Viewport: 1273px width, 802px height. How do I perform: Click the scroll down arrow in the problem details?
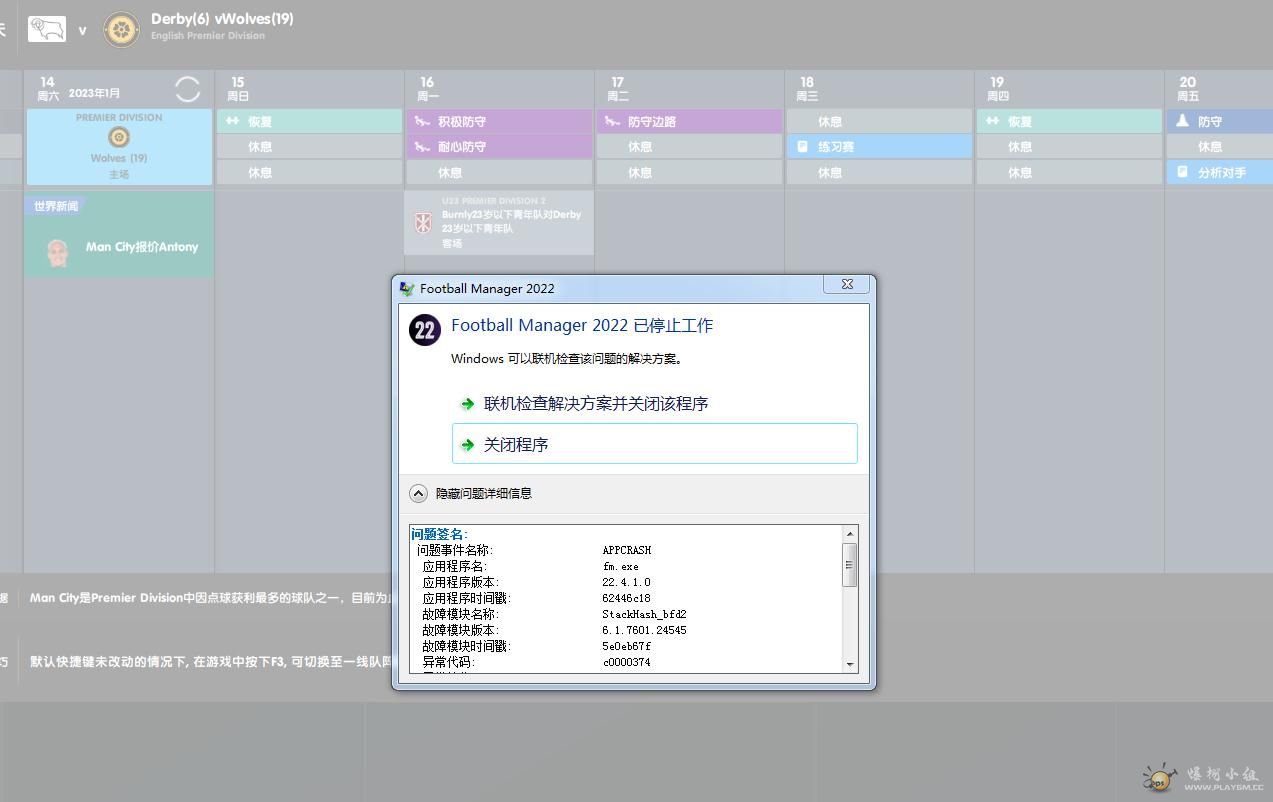coord(850,665)
